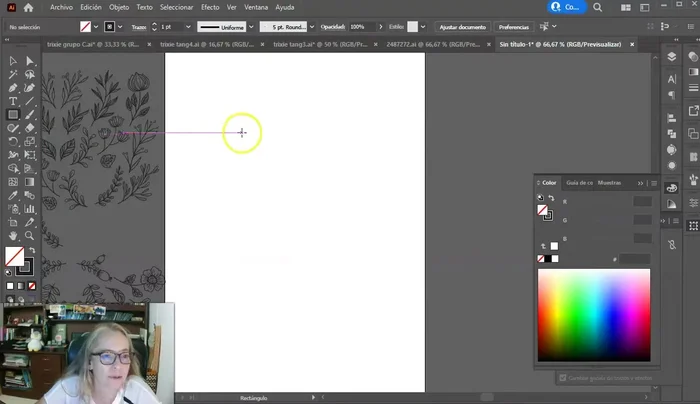Open the Pathfinder panel icon

point(671,134)
